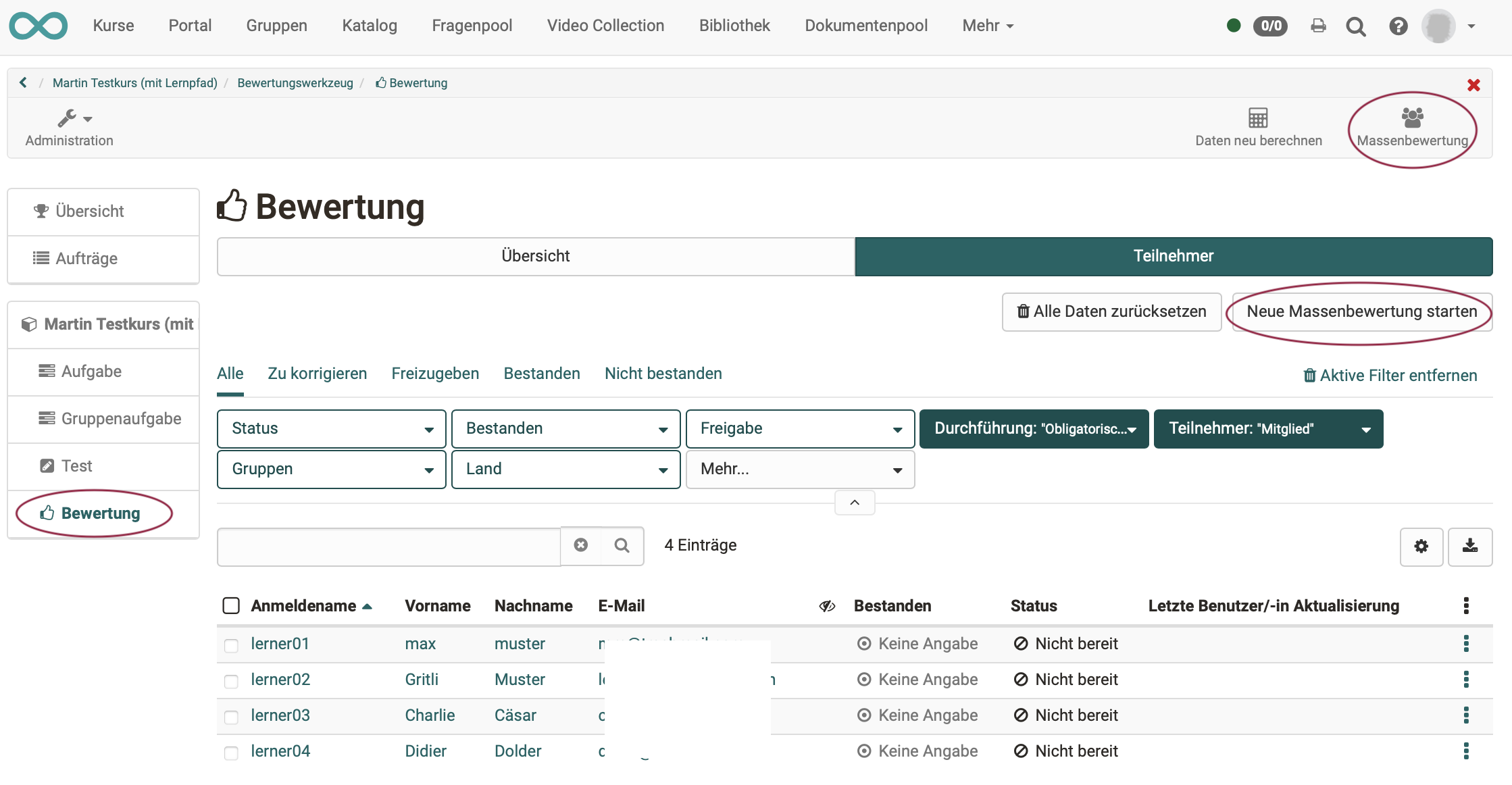Click Neue Massenbewertung starten button
This screenshot has width=1512, height=785.
click(x=1362, y=311)
